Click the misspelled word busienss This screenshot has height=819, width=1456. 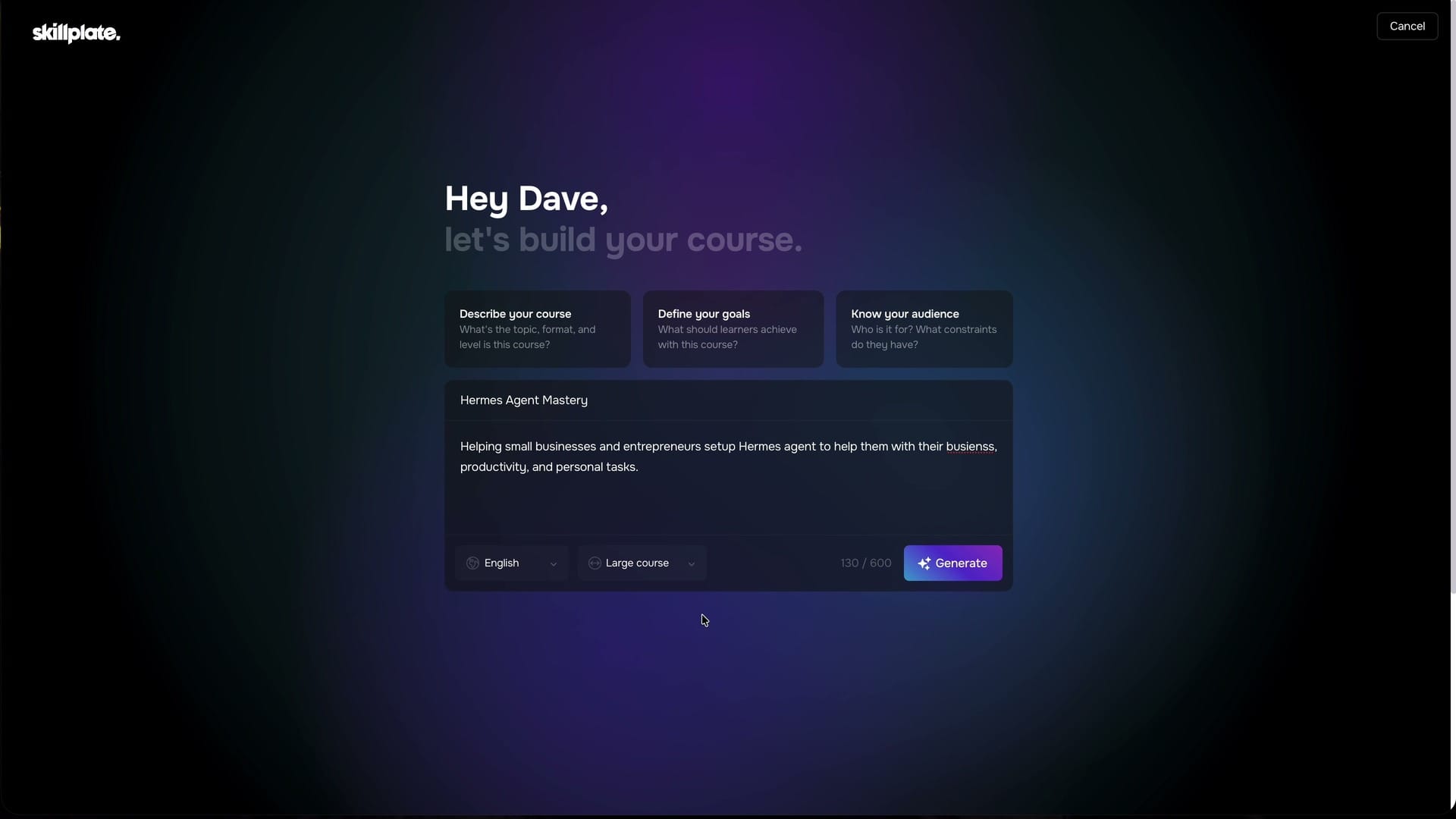(970, 447)
